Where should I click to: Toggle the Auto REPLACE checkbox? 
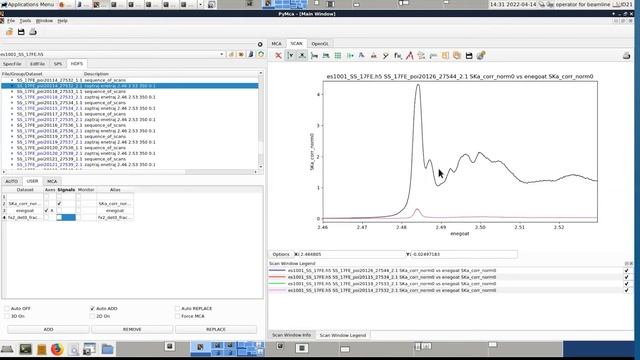tap(177, 308)
